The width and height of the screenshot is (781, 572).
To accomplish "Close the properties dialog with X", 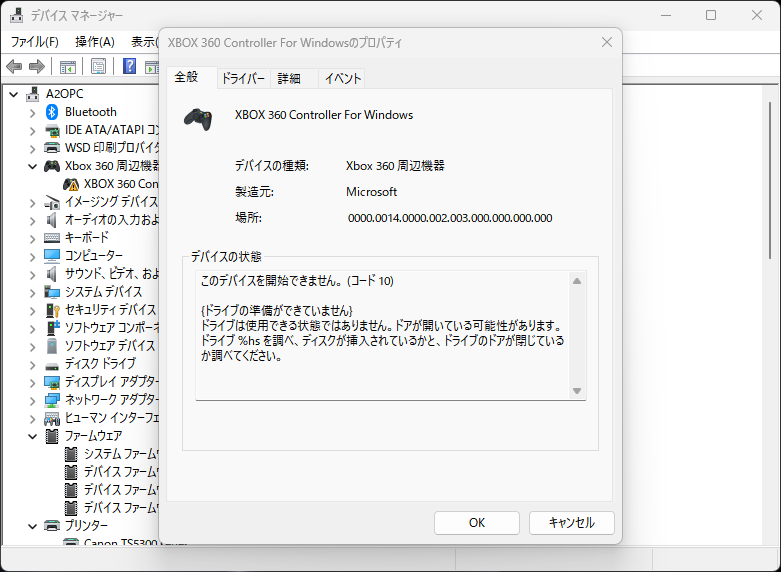I will [x=607, y=42].
